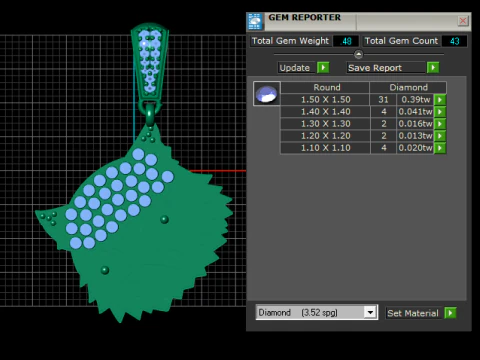Select the 1.50 X 1.50 size cell
The width and height of the screenshot is (480, 360).
click(x=325, y=100)
